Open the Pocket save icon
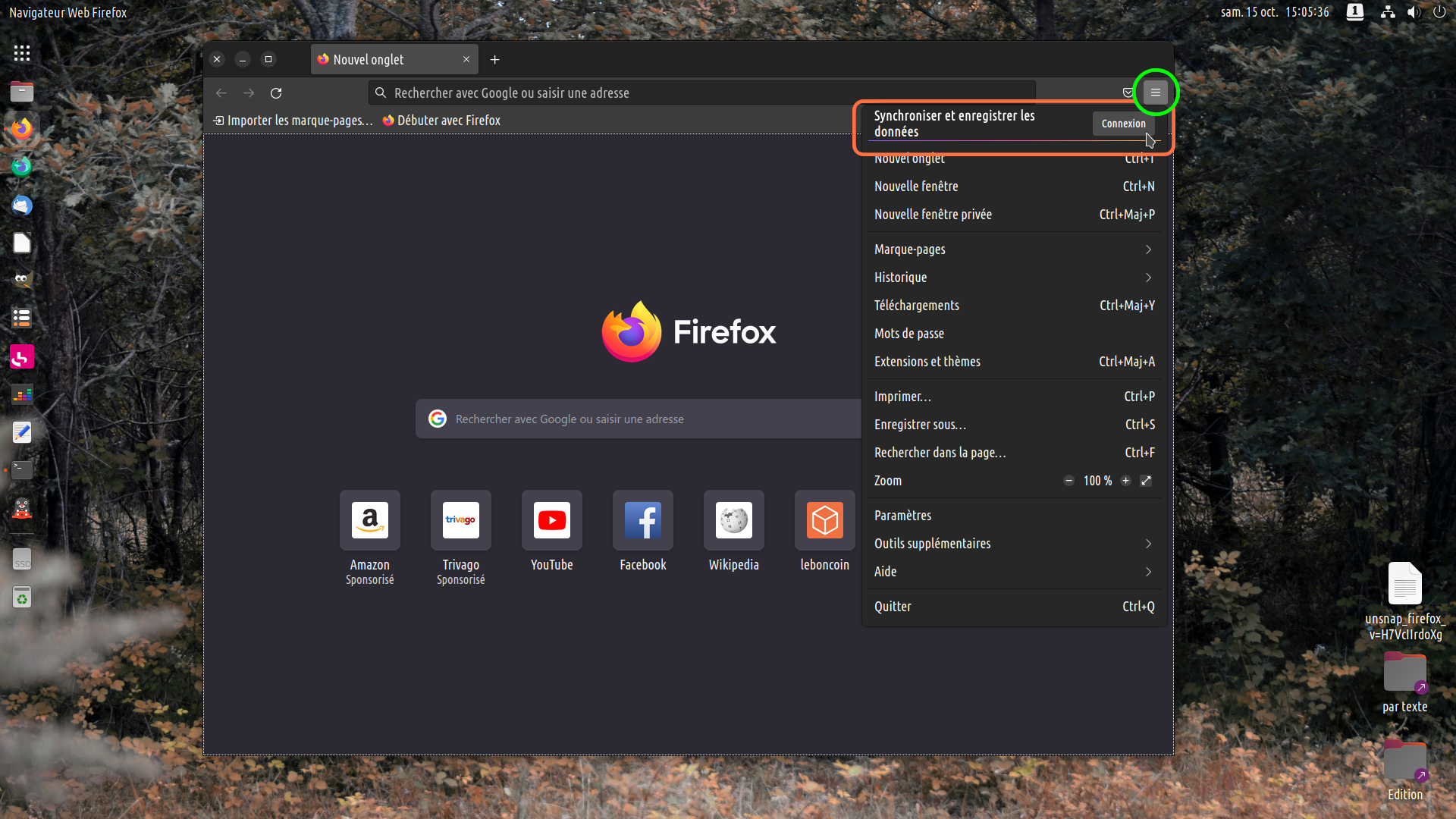Screen dimensions: 1456x819 pyautogui.click(x=1128, y=93)
